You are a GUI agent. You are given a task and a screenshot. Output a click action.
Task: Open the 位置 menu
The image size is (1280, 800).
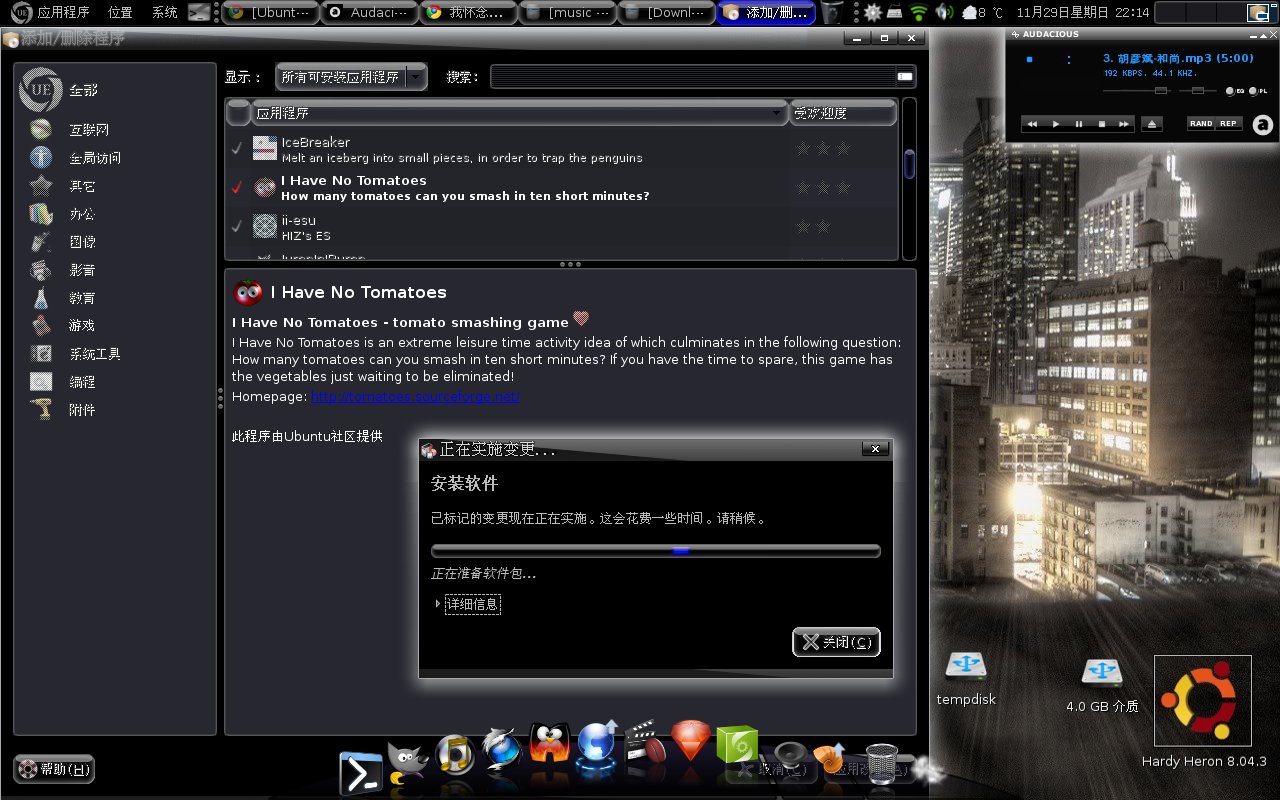coord(120,13)
